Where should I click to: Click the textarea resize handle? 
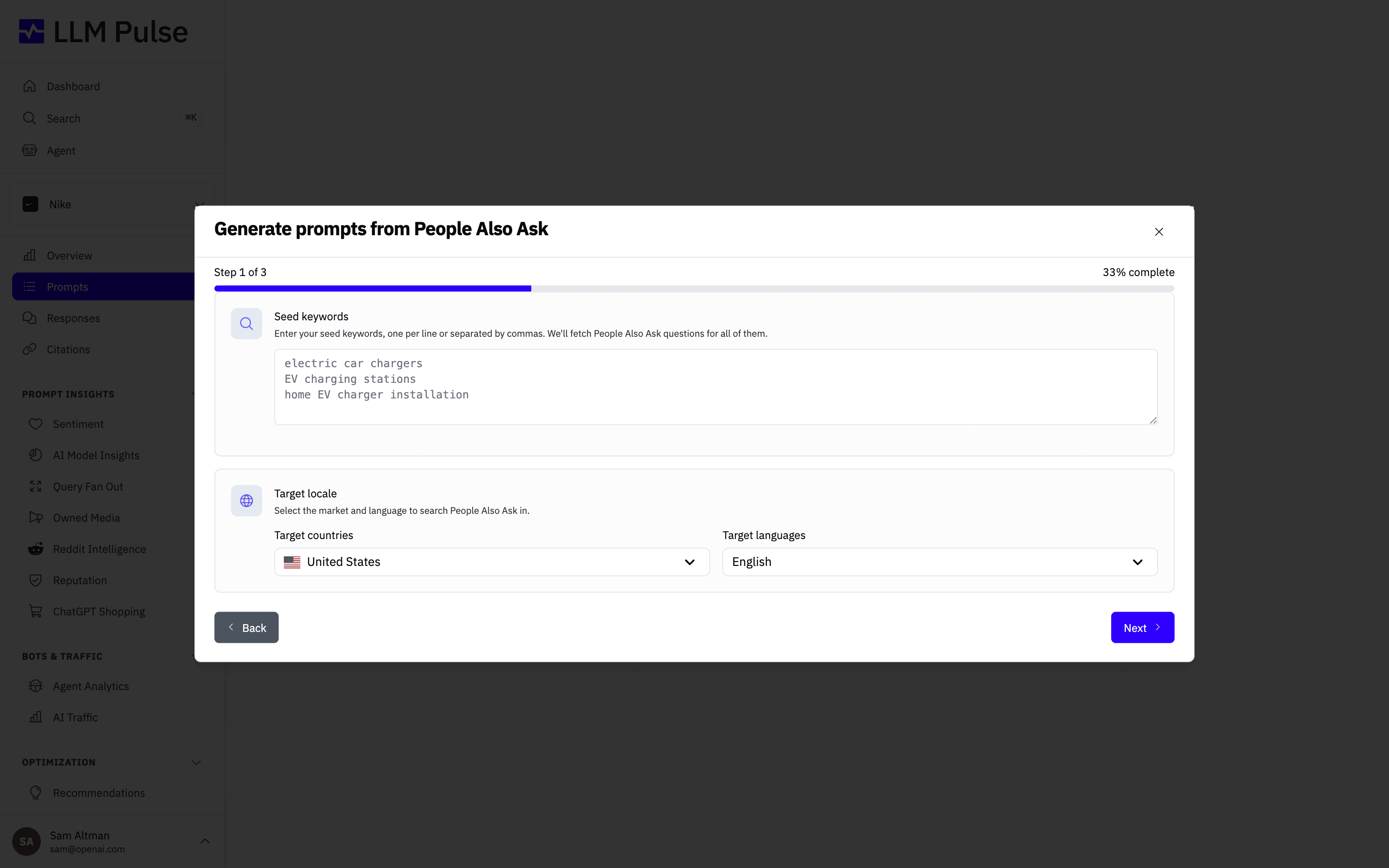[1152, 420]
